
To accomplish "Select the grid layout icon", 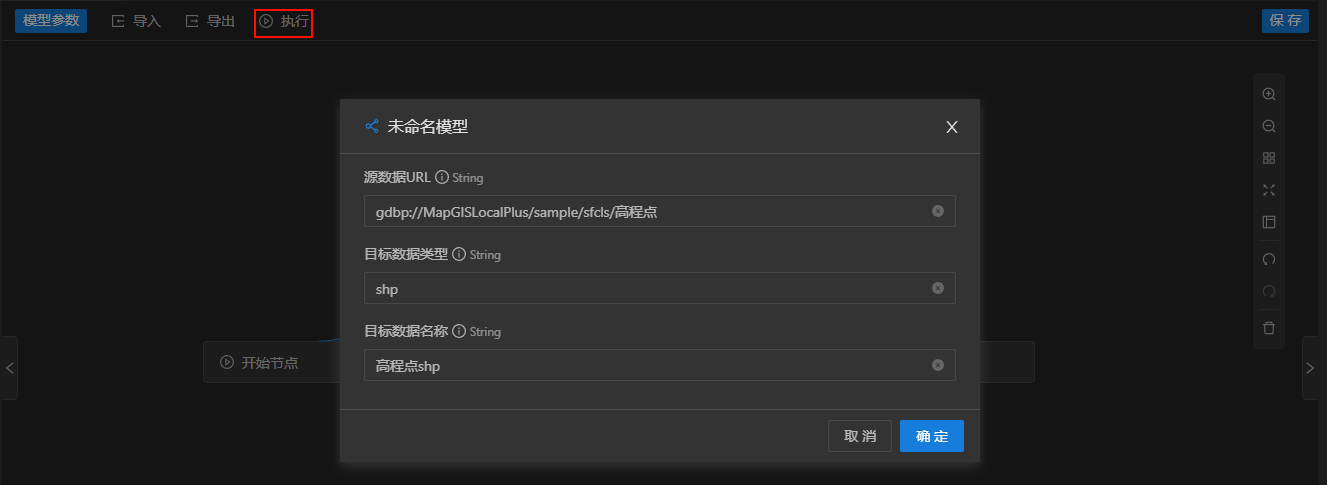I will [x=1269, y=158].
